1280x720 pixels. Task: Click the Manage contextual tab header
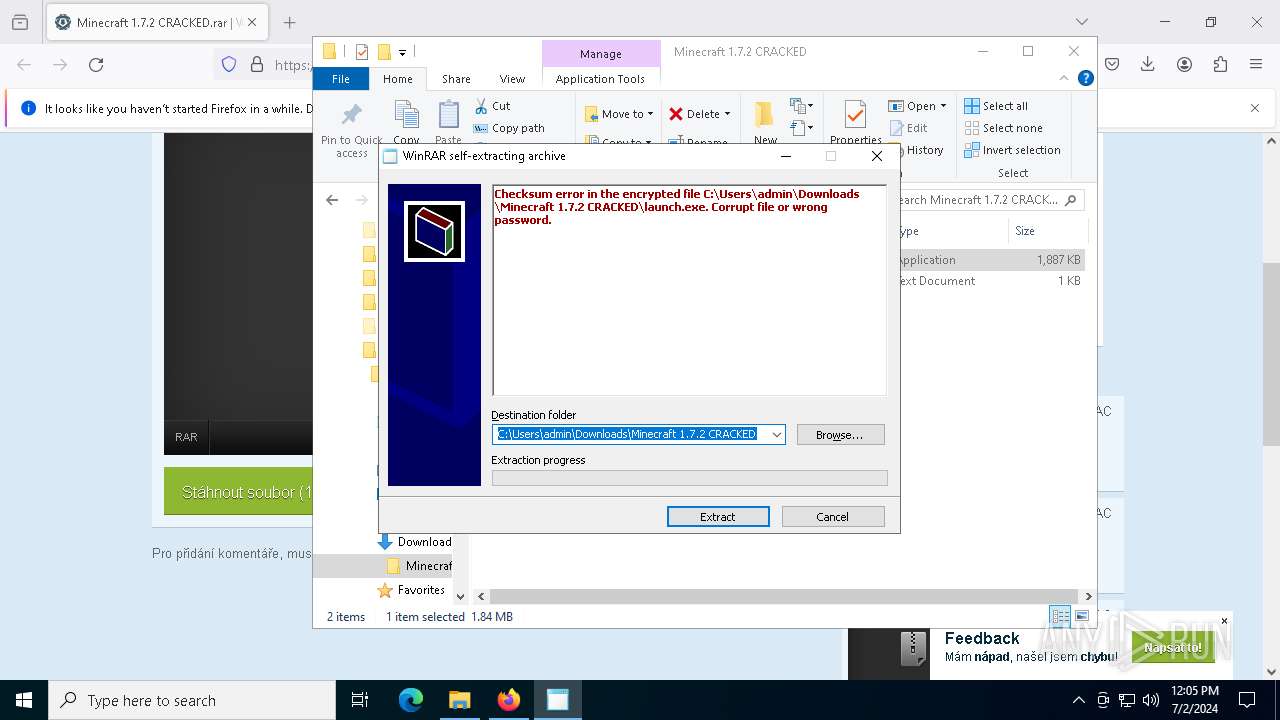pos(601,54)
